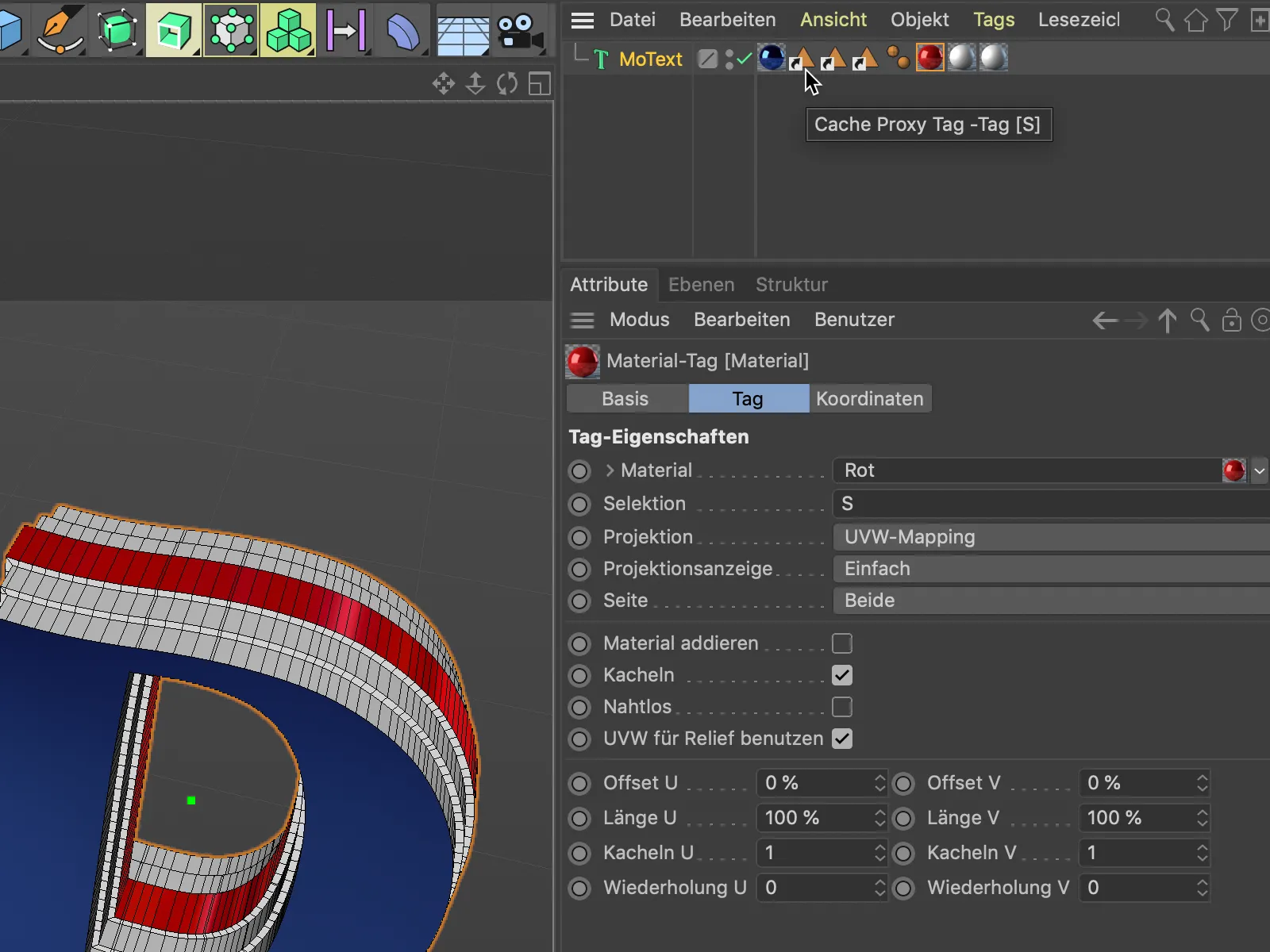Adjust Wiederholung V stepper arrows

[1202, 888]
